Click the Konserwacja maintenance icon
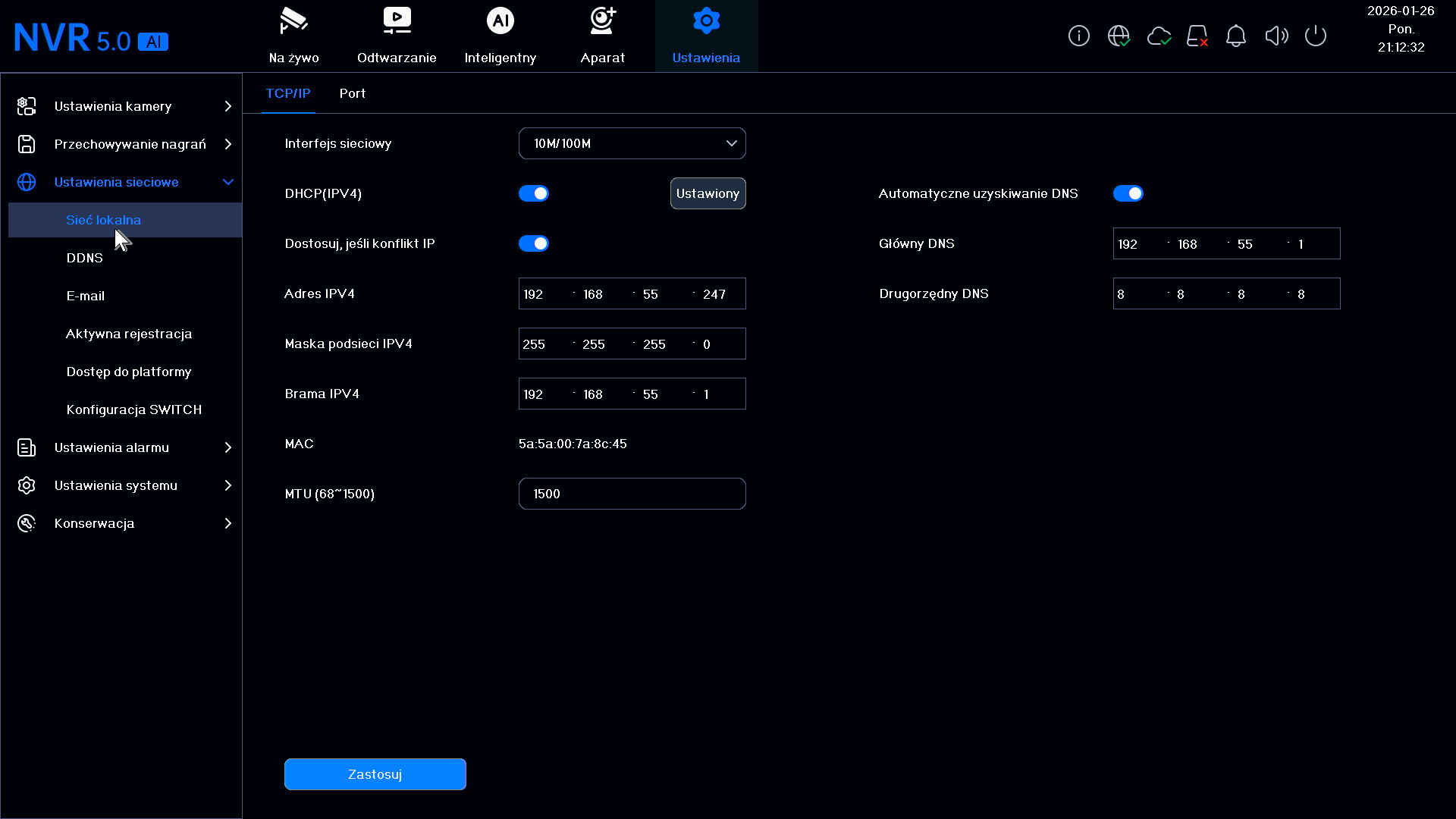The image size is (1456, 819). click(27, 523)
